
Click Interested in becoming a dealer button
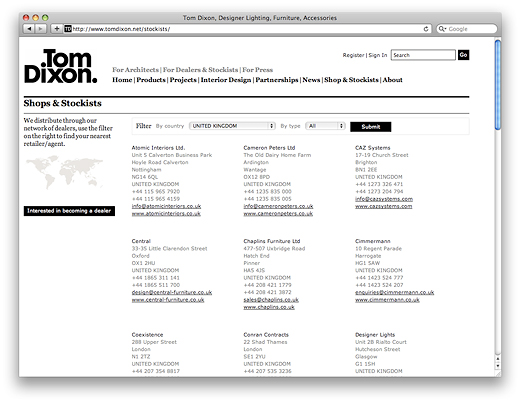click(x=69, y=211)
